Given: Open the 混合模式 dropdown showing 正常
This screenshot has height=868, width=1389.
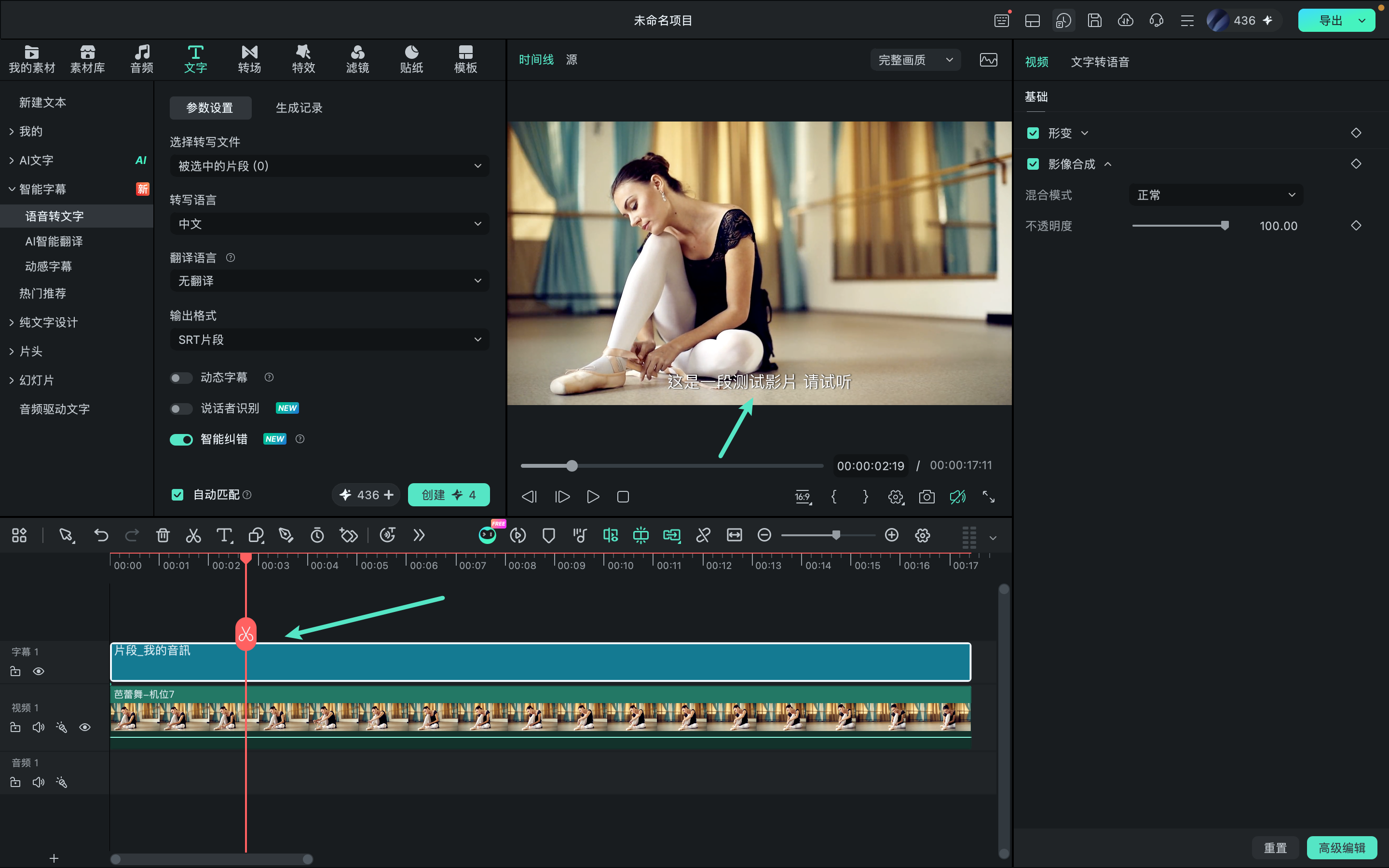Looking at the screenshot, I should point(1216,195).
